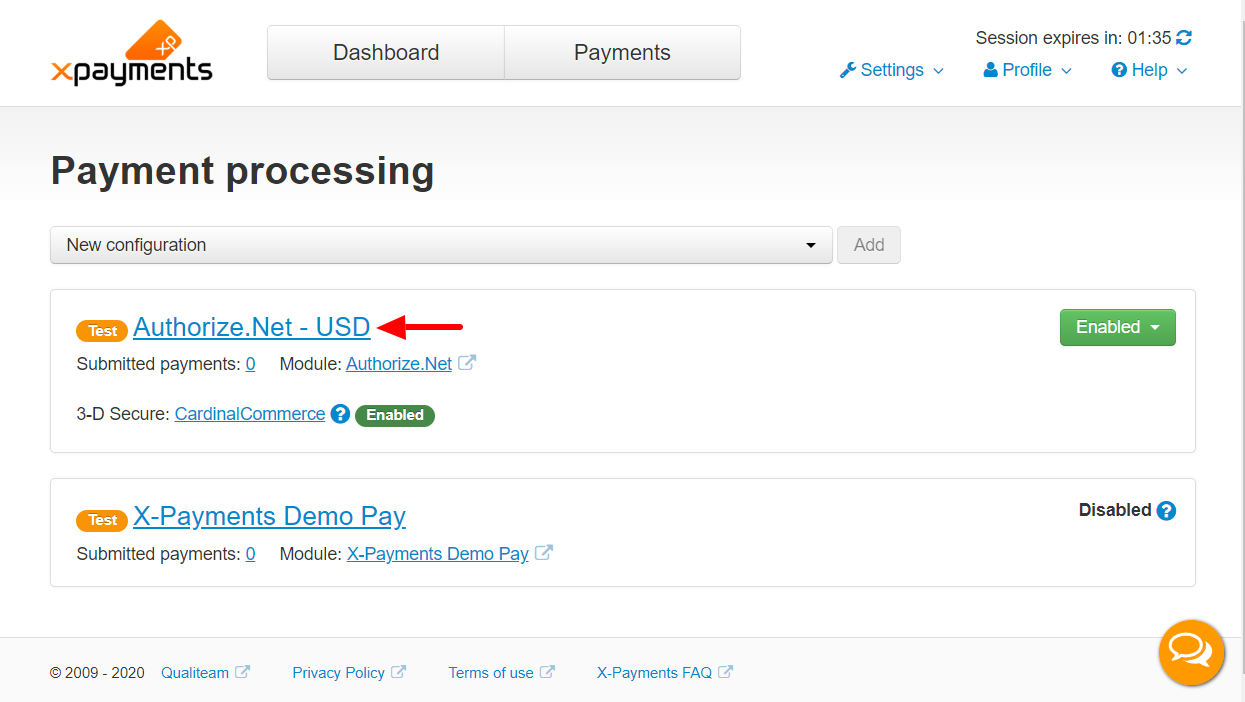
Task: Expand the New configuration dropdown
Action: tap(441, 245)
